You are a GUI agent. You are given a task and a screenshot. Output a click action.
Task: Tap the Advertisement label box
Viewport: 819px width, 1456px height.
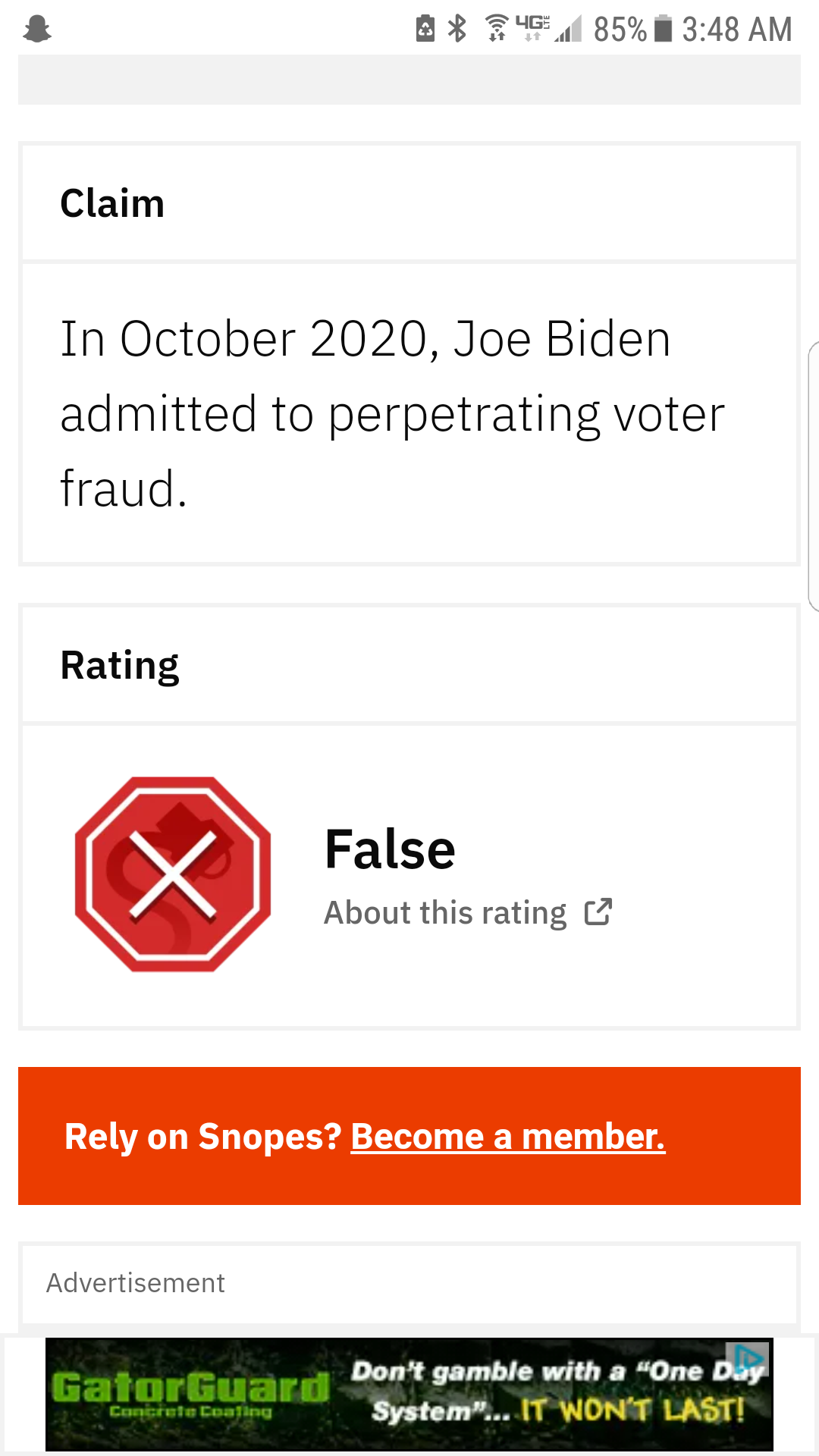[x=409, y=1283]
